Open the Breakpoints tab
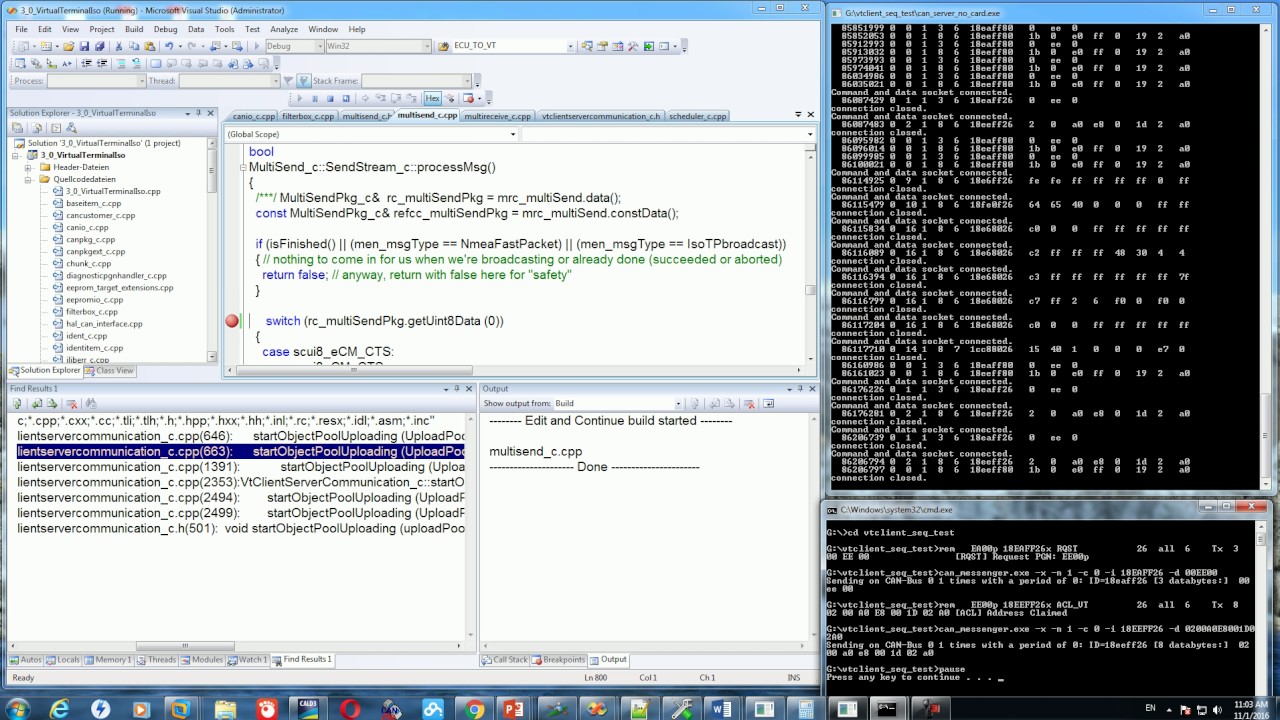This screenshot has width=1280, height=720. tap(558, 660)
